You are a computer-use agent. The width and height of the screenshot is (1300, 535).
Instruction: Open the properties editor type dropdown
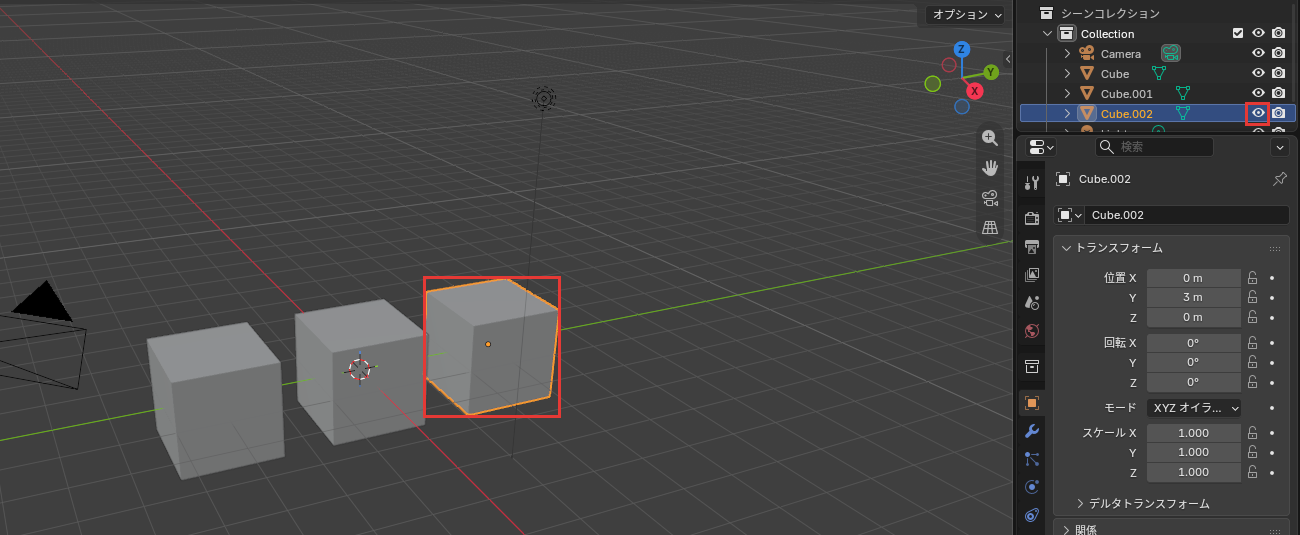pos(1041,147)
